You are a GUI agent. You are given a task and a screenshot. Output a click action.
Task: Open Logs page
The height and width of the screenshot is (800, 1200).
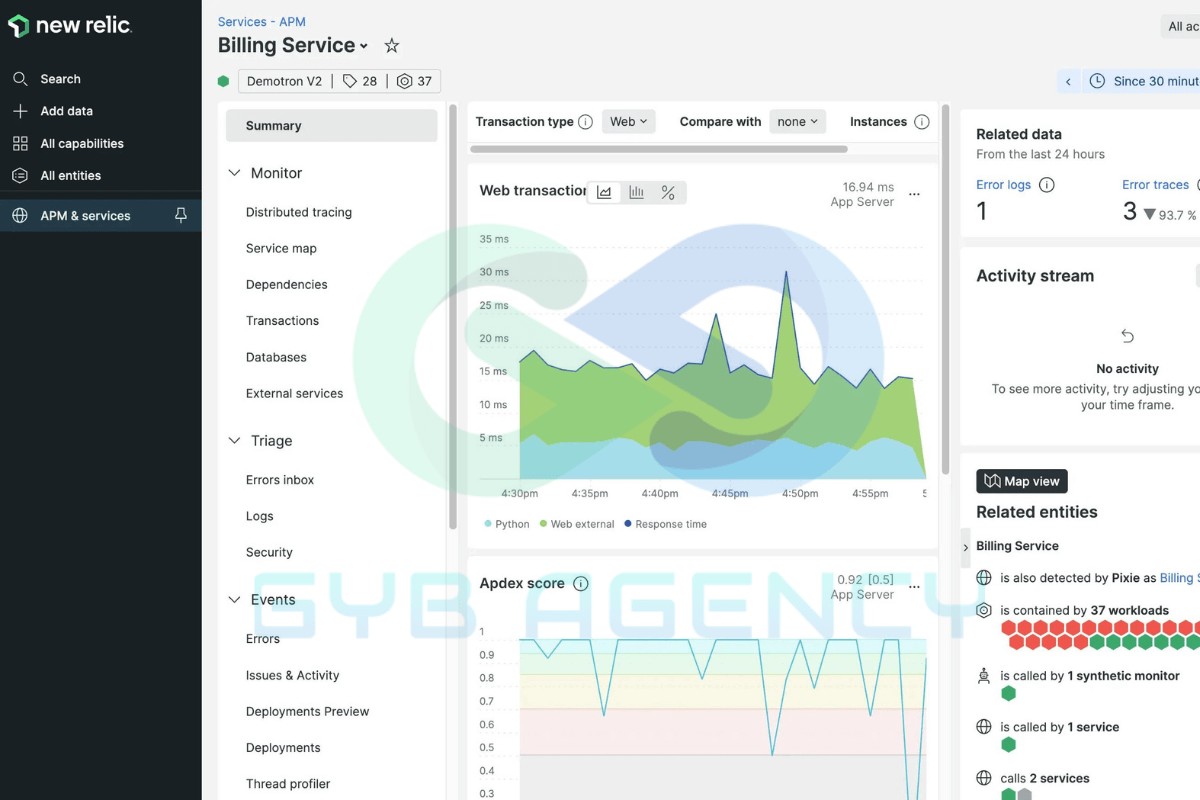[x=260, y=516]
